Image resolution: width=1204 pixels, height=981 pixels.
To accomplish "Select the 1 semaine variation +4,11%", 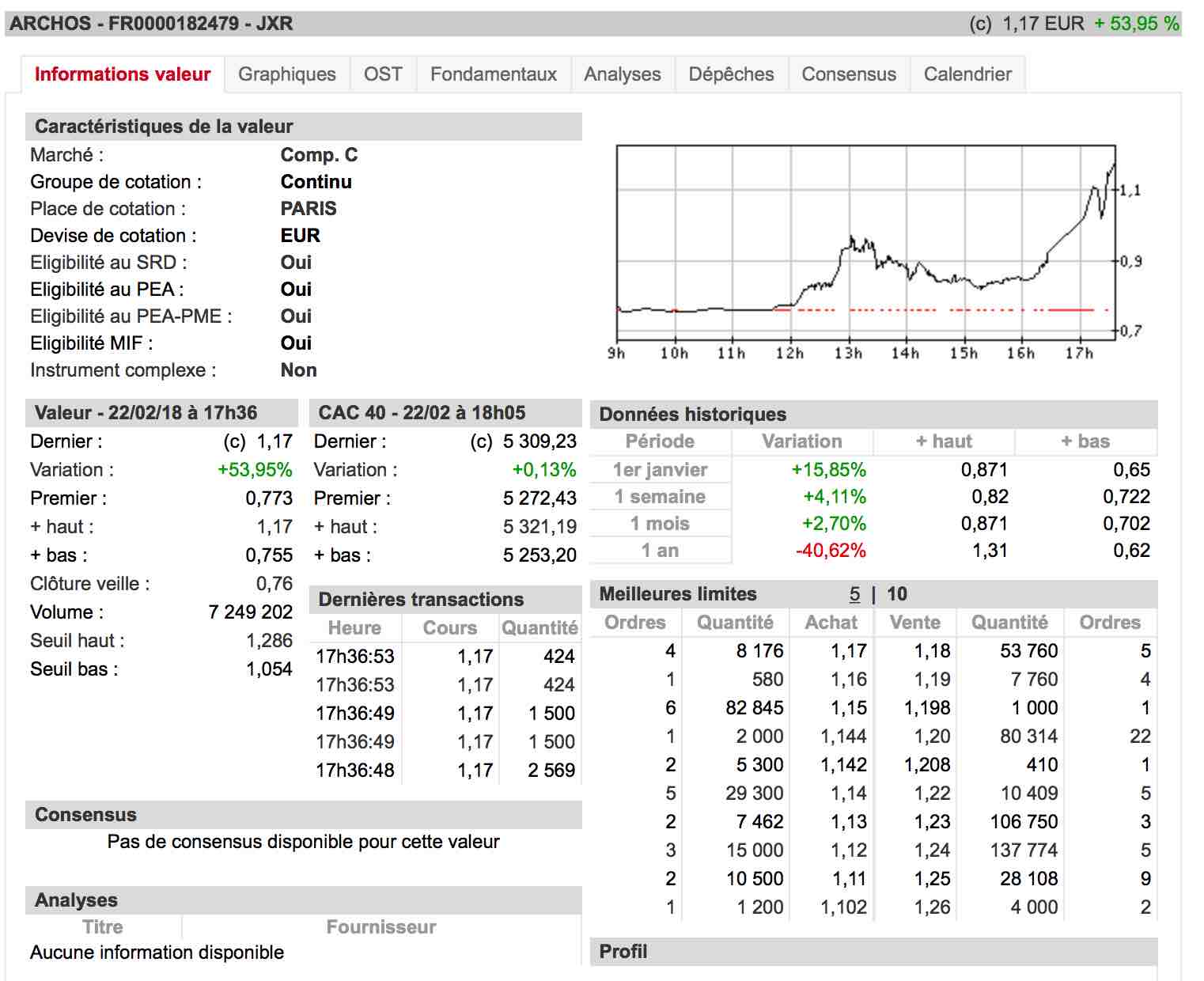I will [835, 497].
